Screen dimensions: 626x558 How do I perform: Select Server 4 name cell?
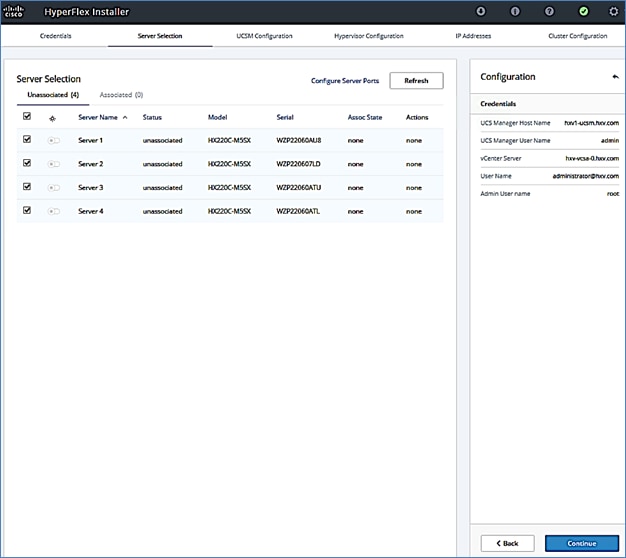coord(91,211)
